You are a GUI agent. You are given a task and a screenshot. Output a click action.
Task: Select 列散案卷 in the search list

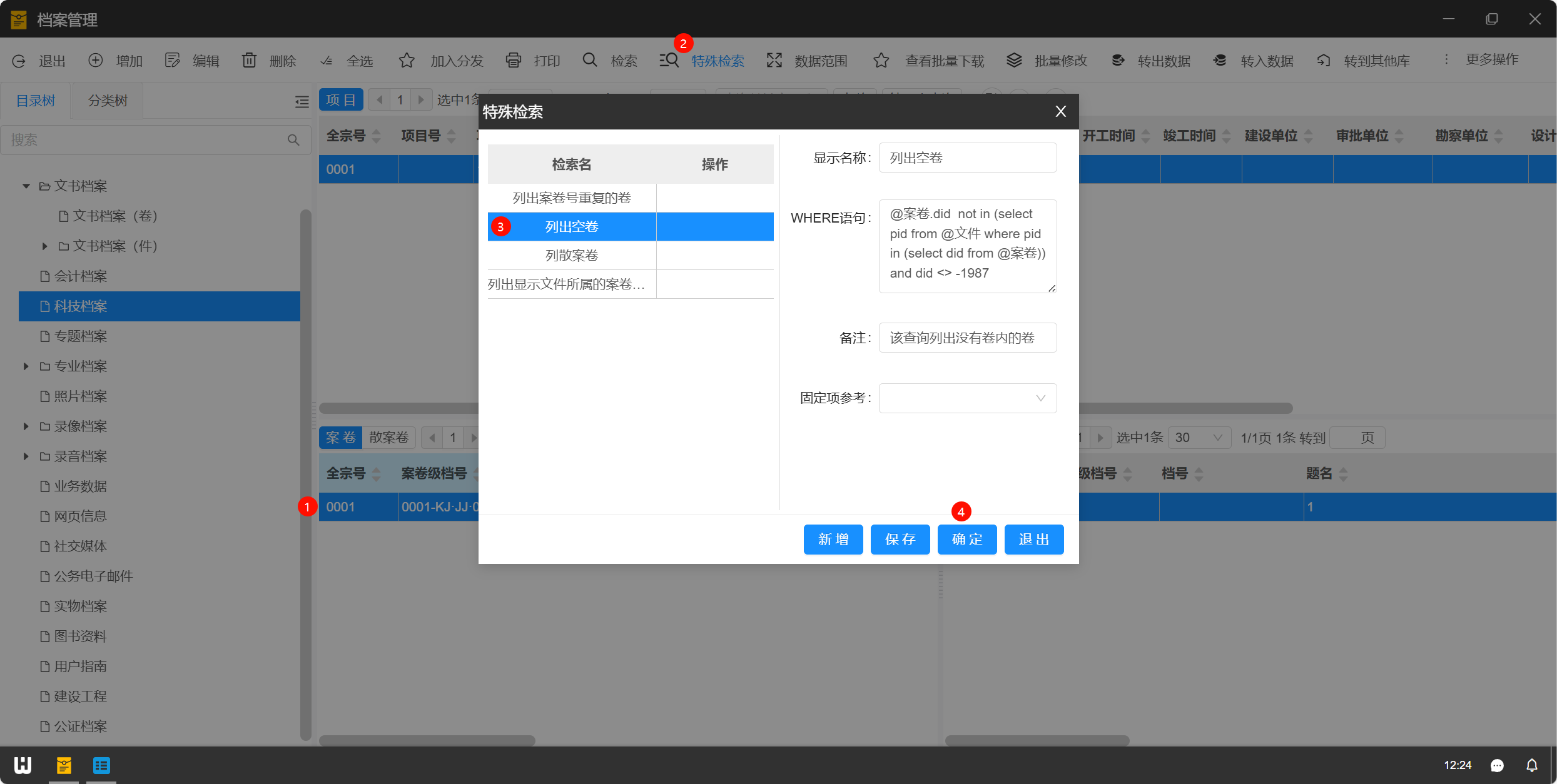coord(571,256)
